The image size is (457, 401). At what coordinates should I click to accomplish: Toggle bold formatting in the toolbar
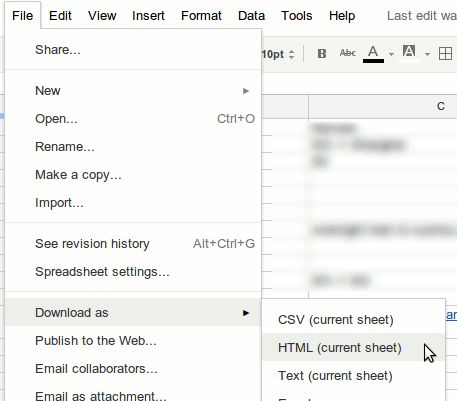coord(322,53)
